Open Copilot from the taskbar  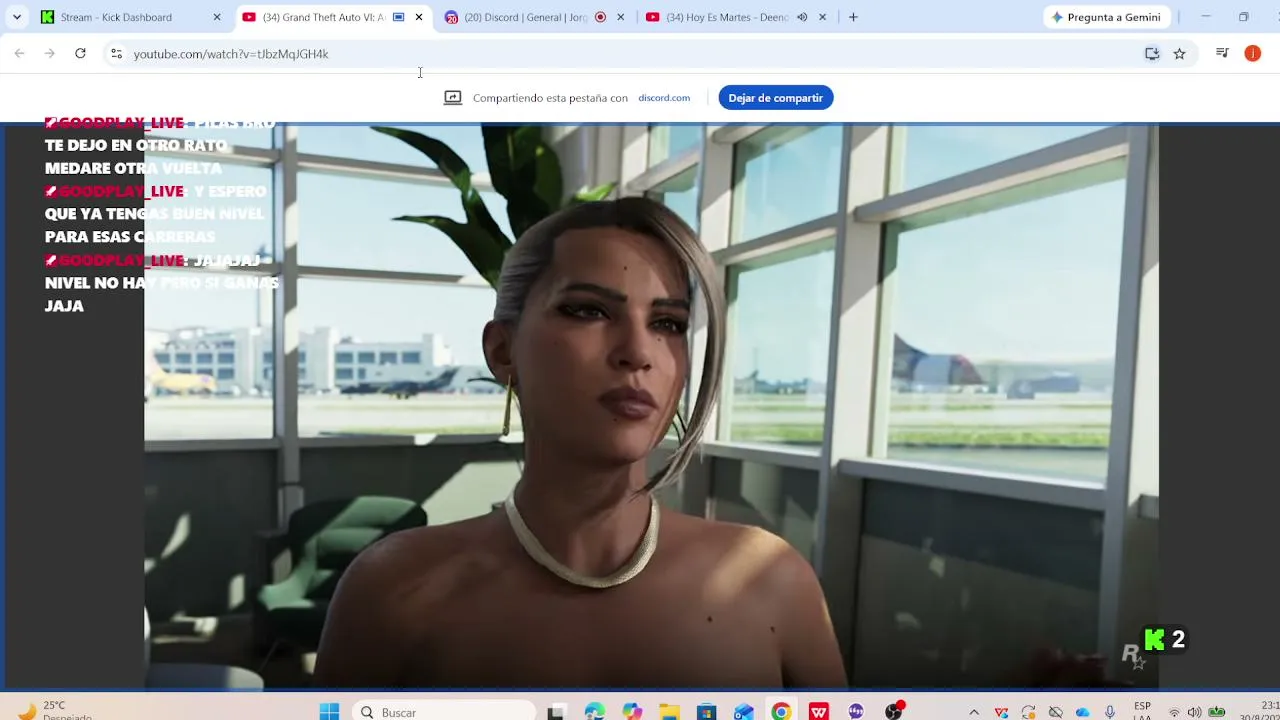click(x=632, y=712)
